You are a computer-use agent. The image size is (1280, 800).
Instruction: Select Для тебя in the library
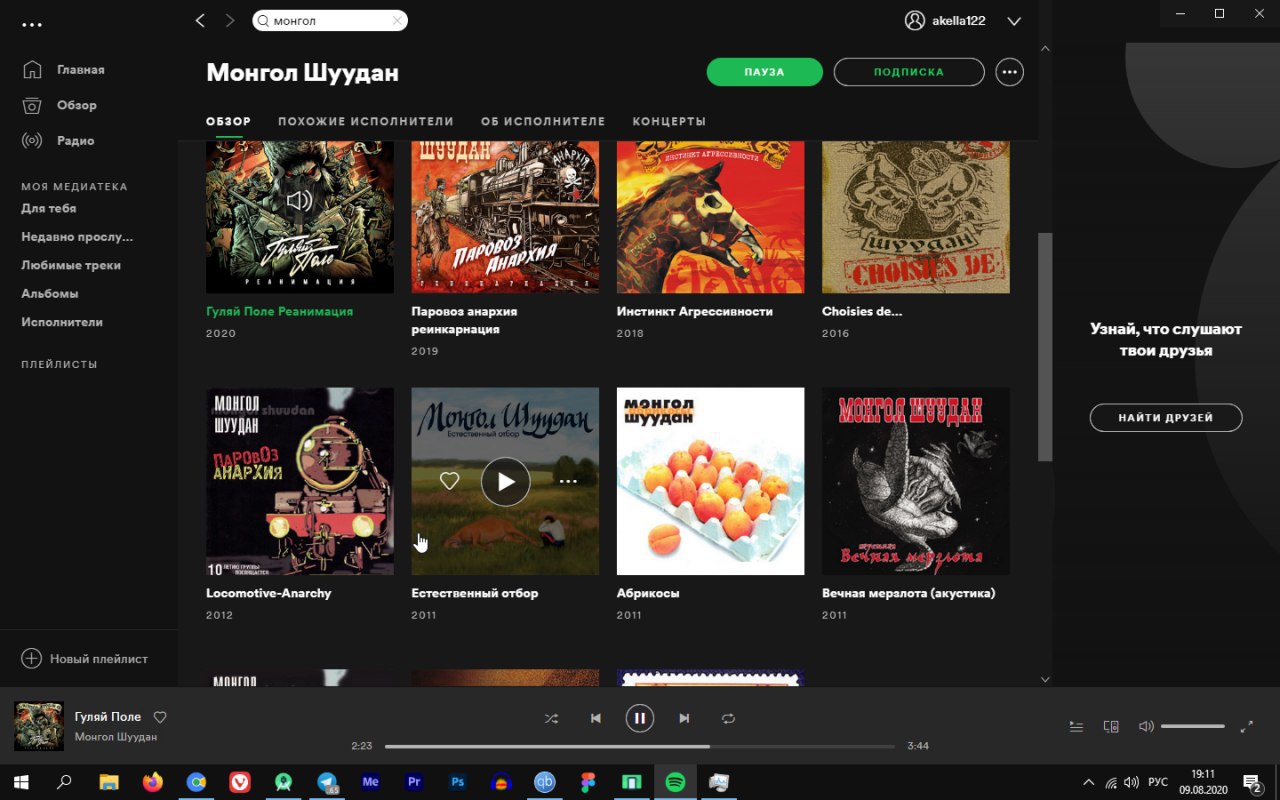tap(49, 209)
